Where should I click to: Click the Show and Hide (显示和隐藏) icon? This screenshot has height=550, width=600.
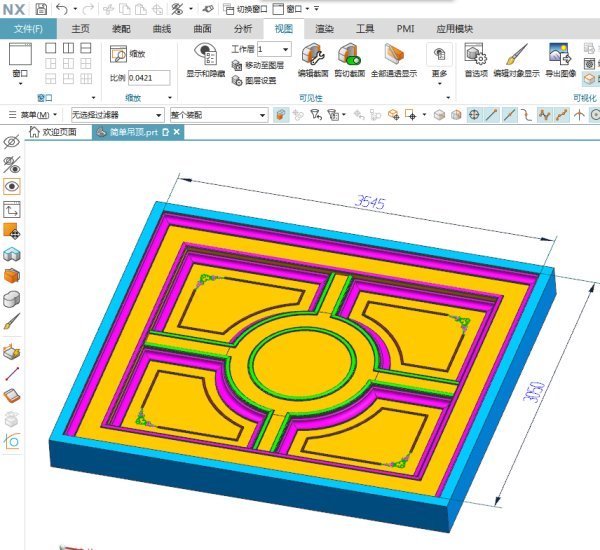click(x=204, y=56)
